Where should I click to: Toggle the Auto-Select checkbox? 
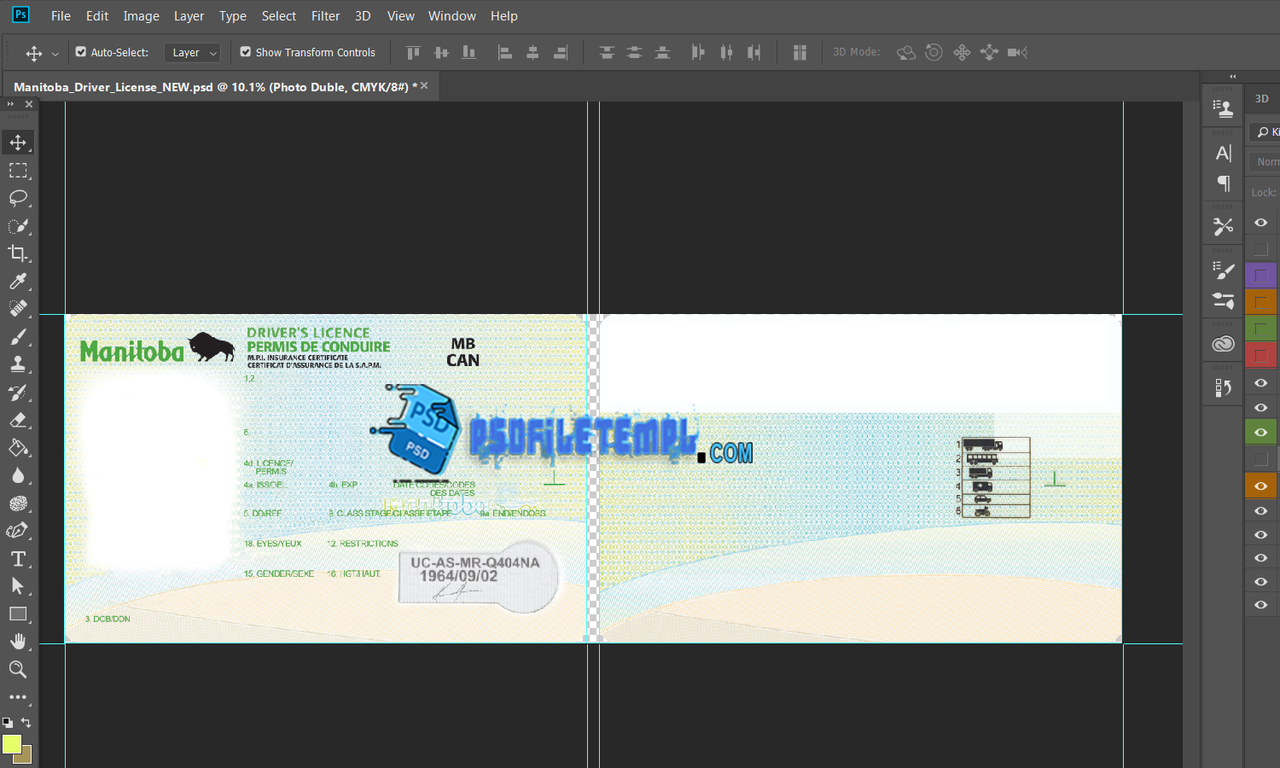81,52
